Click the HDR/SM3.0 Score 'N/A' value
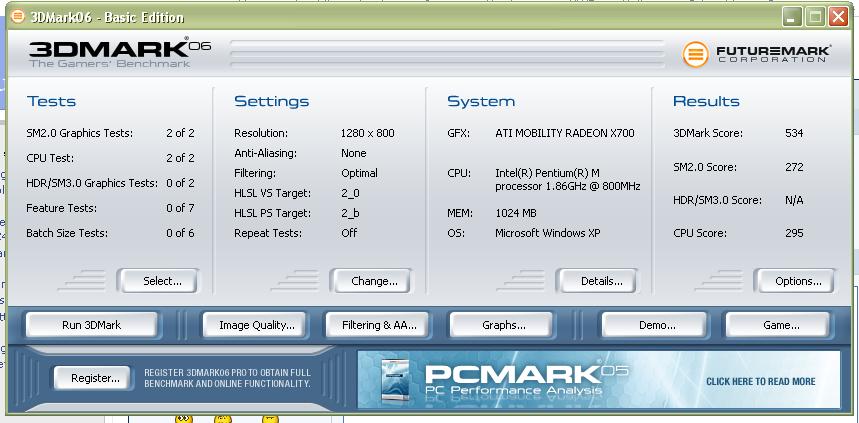Image resolution: width=859 pixels, height=423 pixels. (794, 201)
